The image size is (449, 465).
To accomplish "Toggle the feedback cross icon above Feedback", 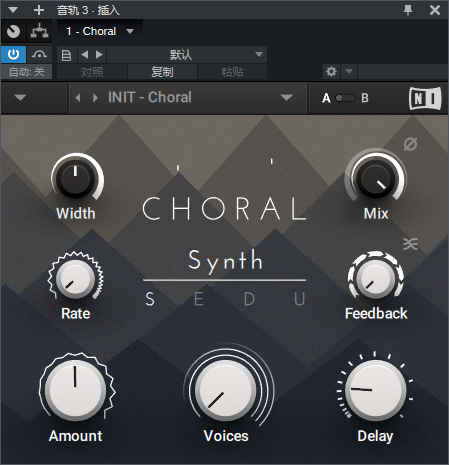I will pos(410,244).
